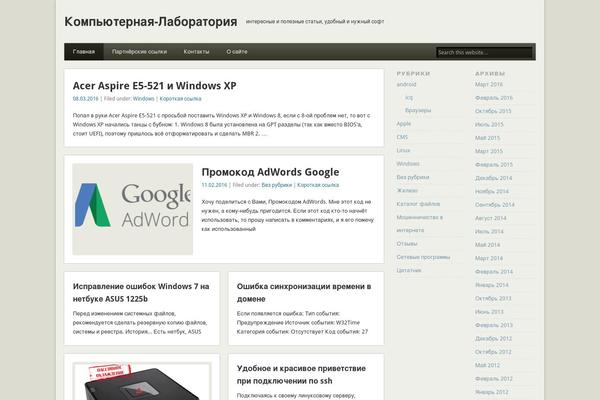Open the Ноябрь 2014 archive
600x400 pixels.
[x=492, y=191]
